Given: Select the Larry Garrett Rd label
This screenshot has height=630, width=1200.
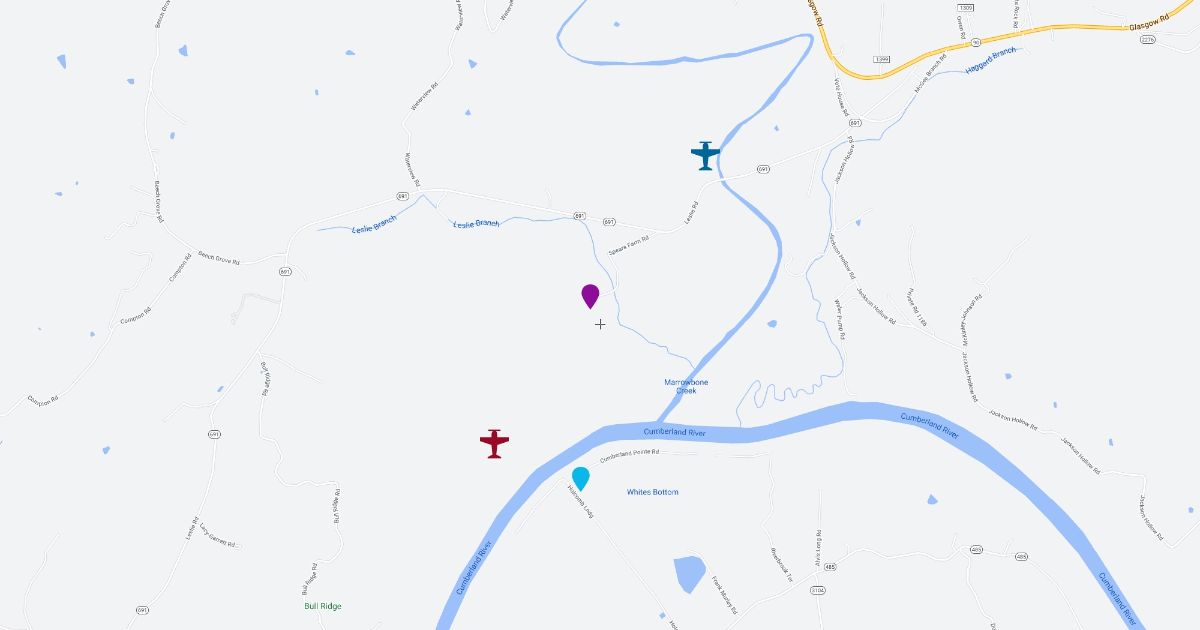Looking at the screenshot, I should 217,535.
